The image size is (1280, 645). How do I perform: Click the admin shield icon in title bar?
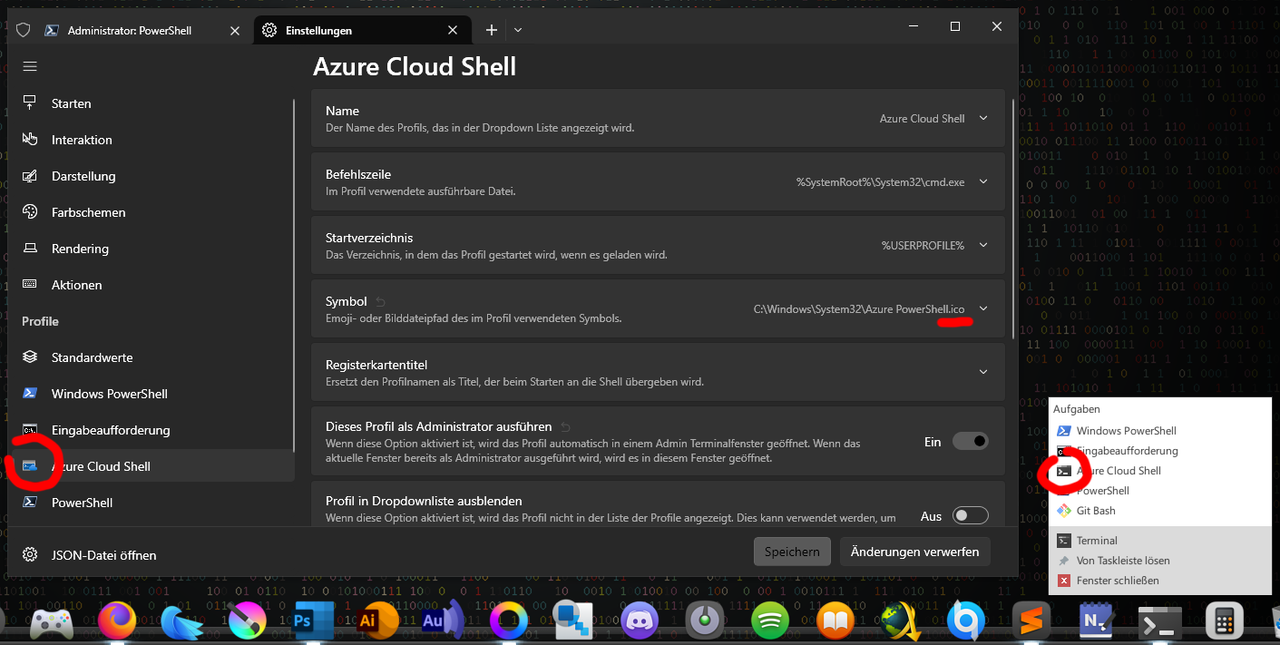[x=23, y=30]
